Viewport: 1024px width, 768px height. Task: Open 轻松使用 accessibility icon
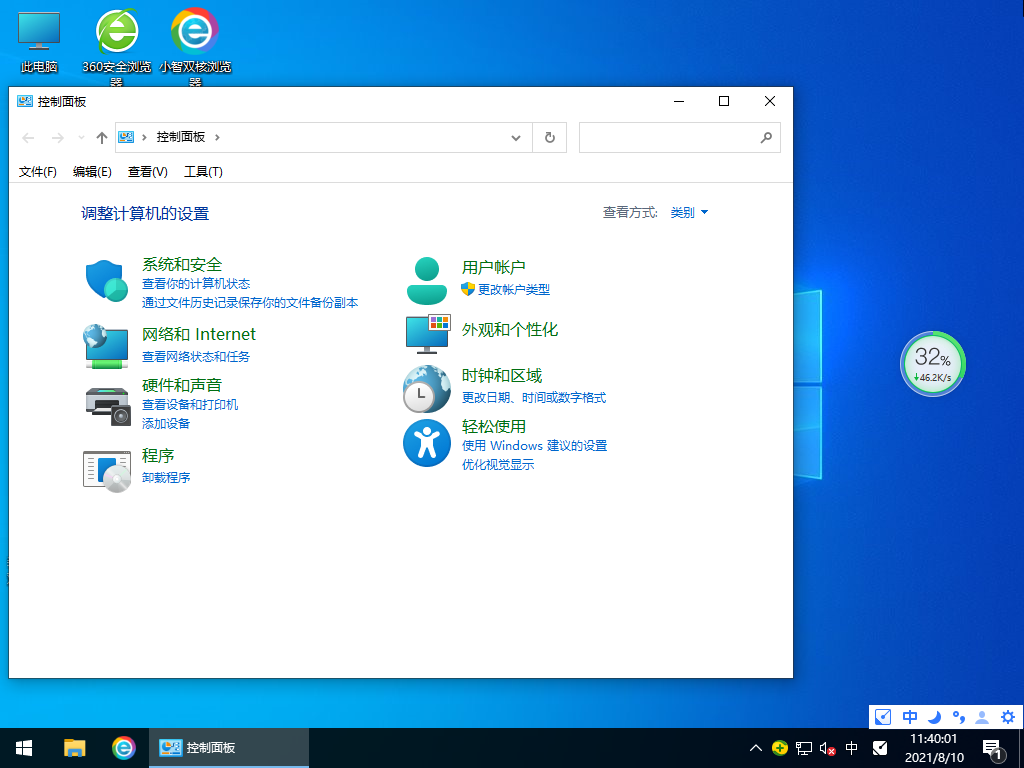point(427,443)
